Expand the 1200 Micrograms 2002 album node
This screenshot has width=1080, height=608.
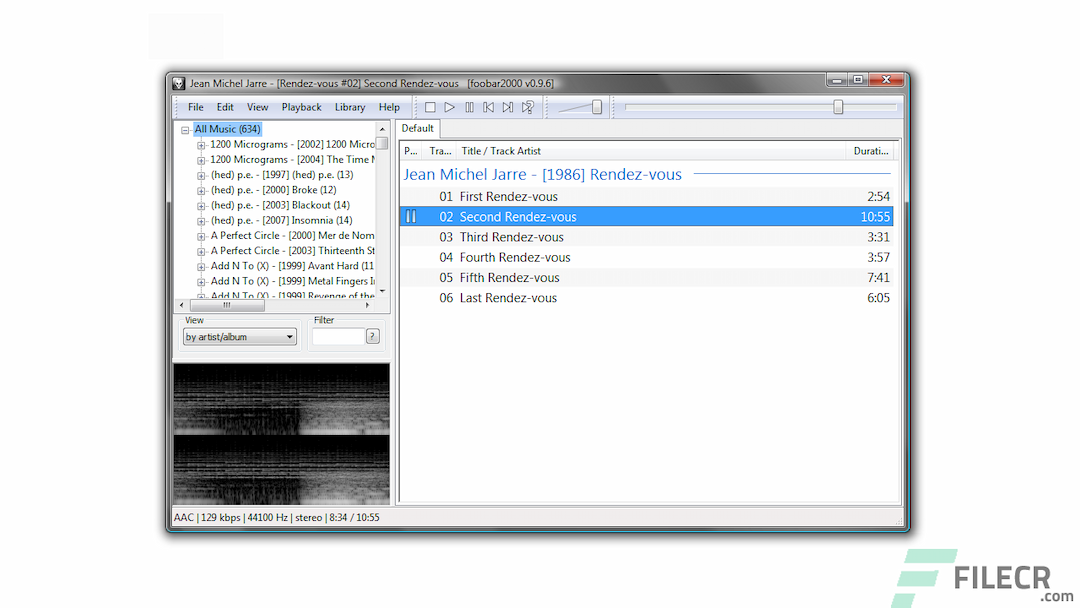pos(201,144)
